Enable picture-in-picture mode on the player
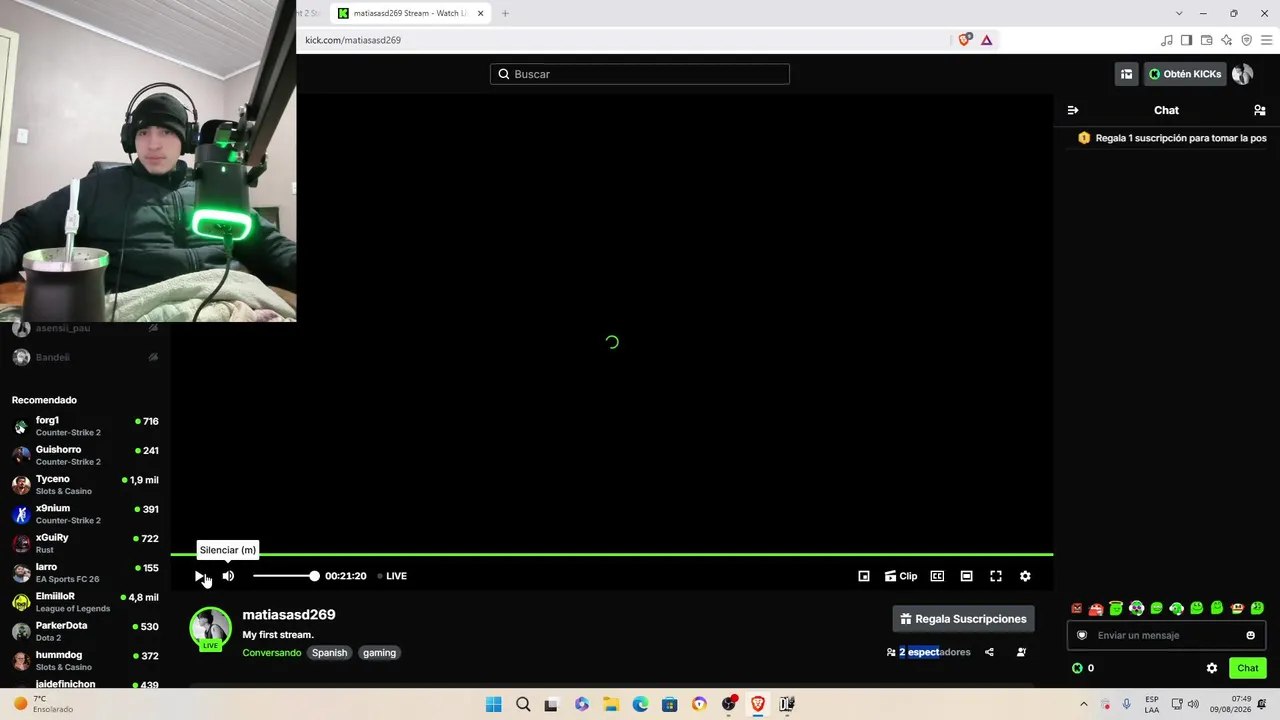The image size is (1280, 720). point(864,576)
